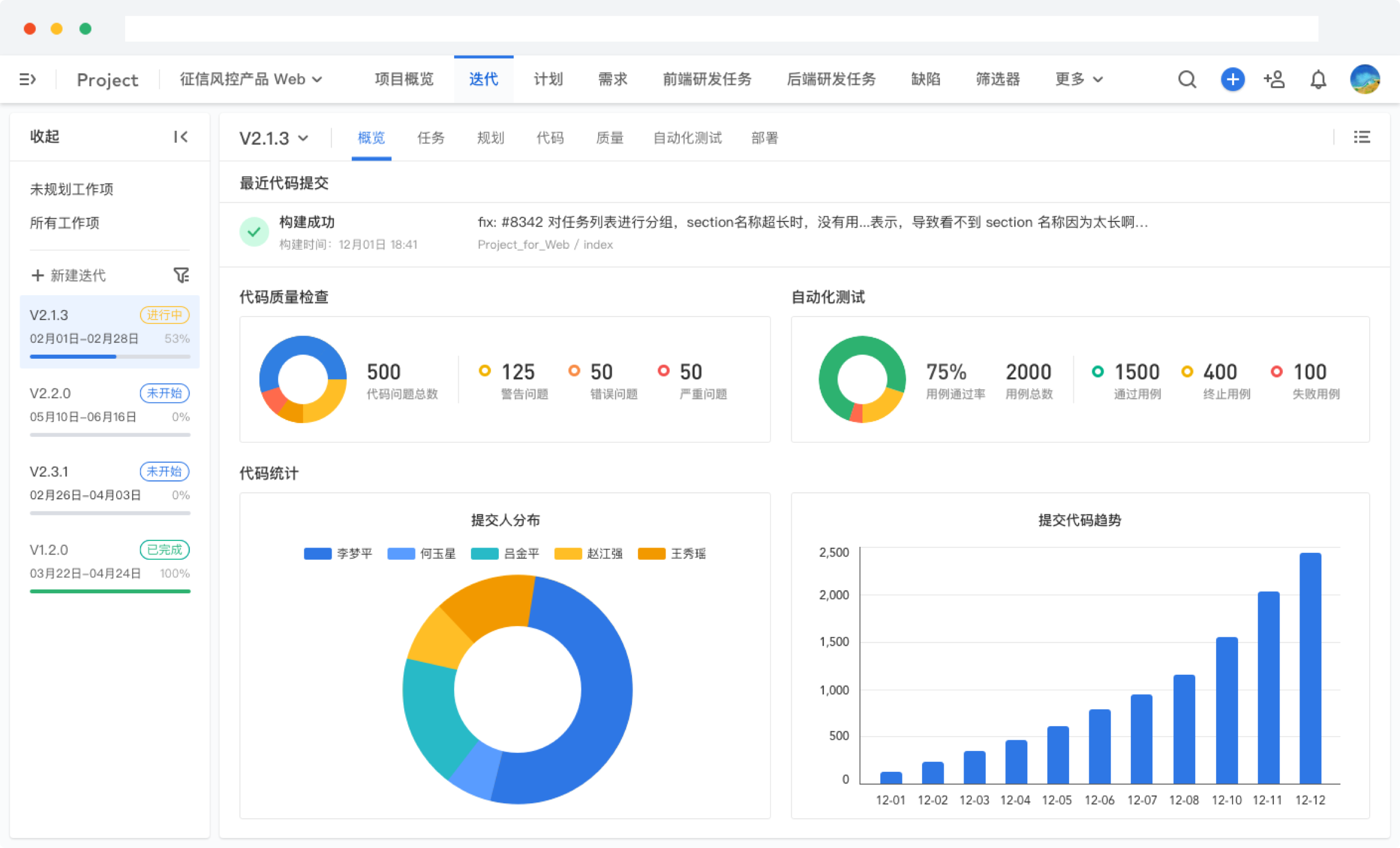Screen dimensions: 1400x848
Task: Open the 需求 tab
Action: [x=612, y=79]
